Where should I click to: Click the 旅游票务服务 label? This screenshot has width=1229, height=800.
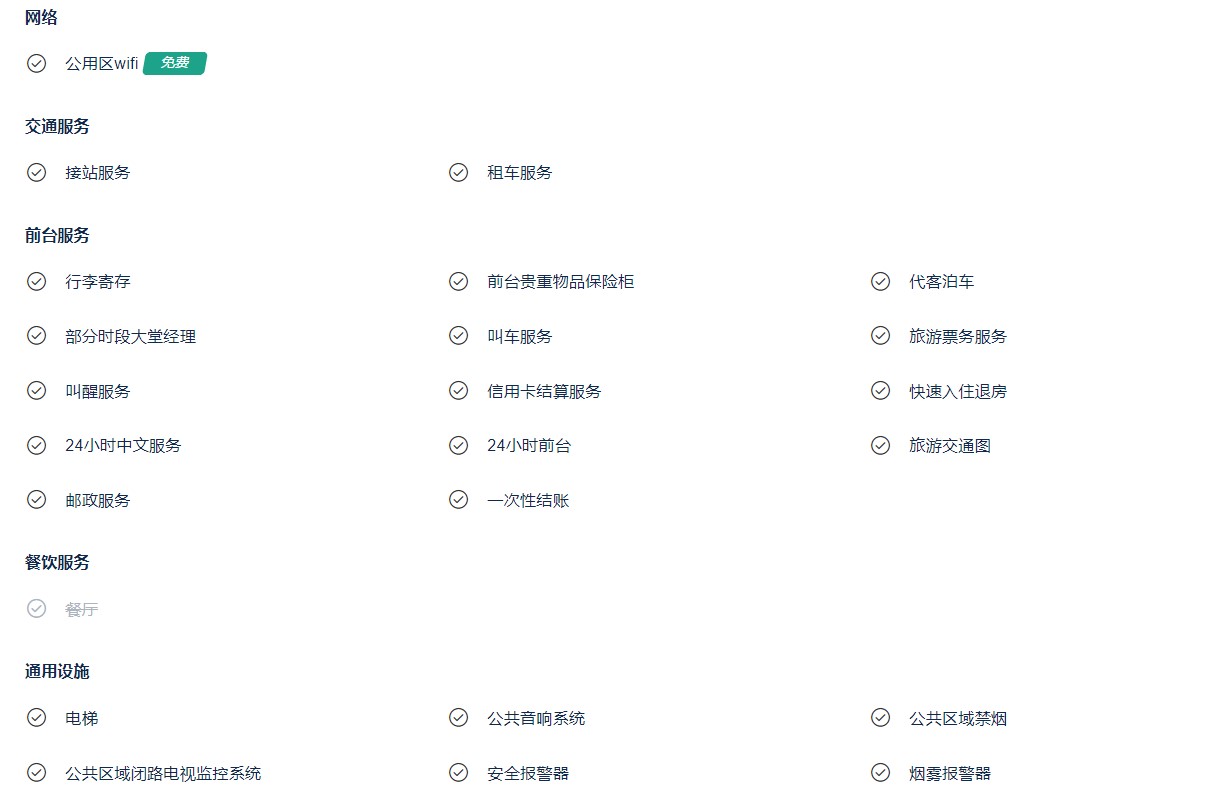(958, 336)
